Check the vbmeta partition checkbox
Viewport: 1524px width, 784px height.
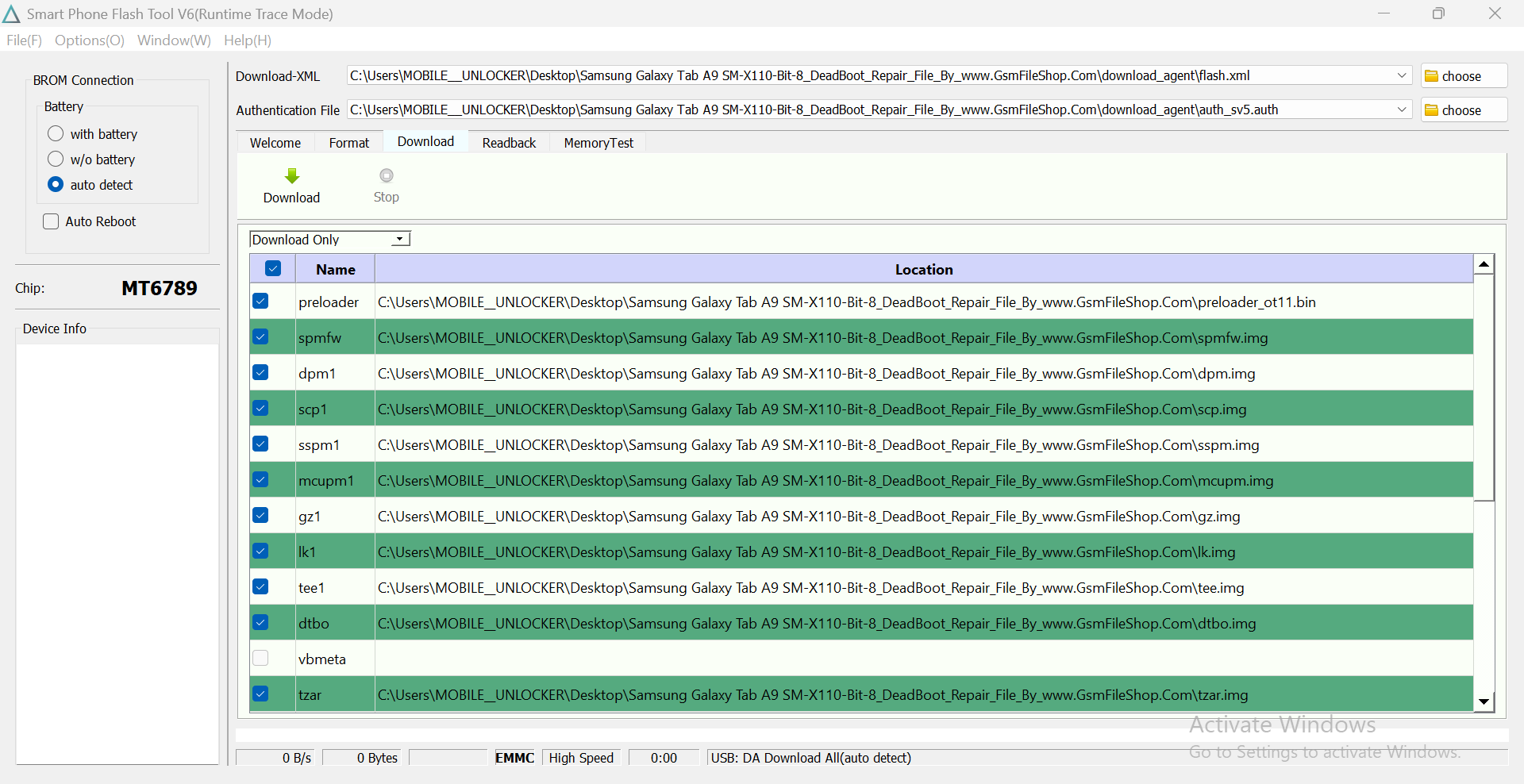pyautogui.click(x=260, y=659)
